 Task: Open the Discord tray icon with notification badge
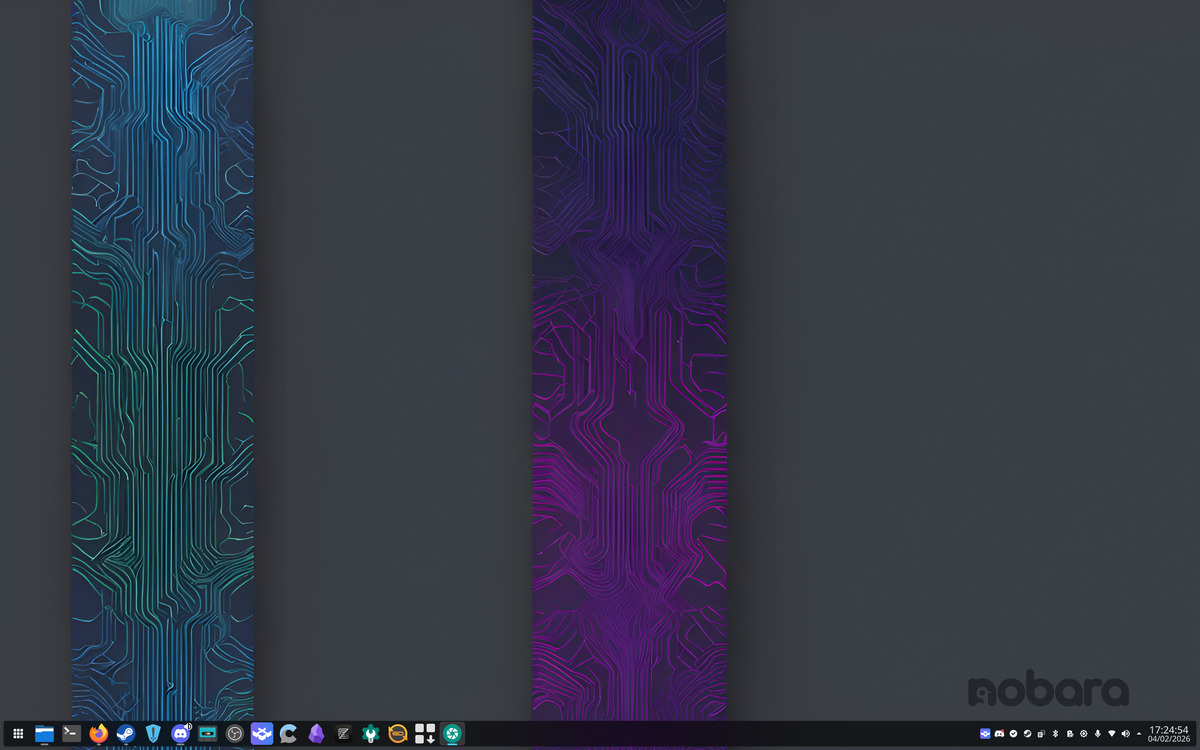click(x=999, y=733)
